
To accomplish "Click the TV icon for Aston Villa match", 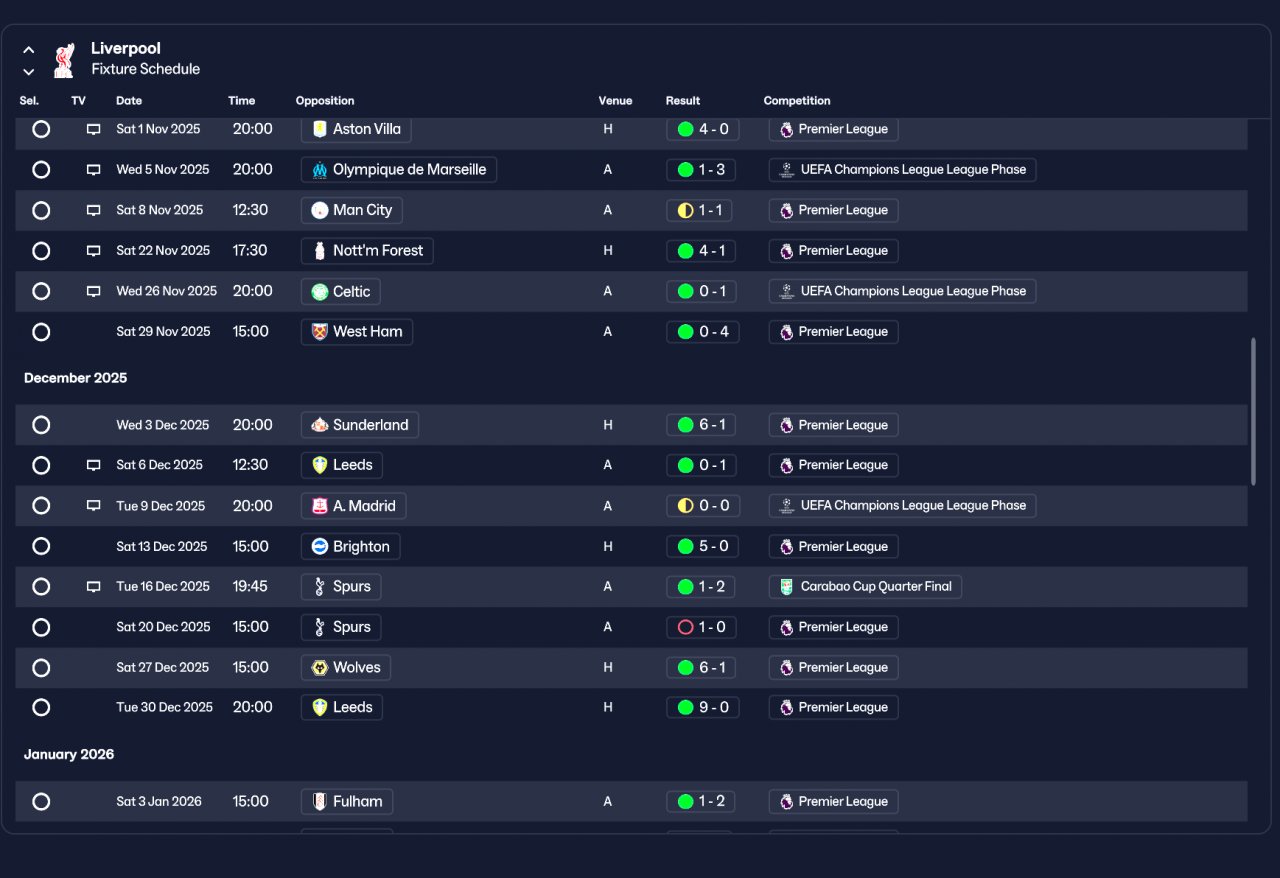I will [93, 129].
